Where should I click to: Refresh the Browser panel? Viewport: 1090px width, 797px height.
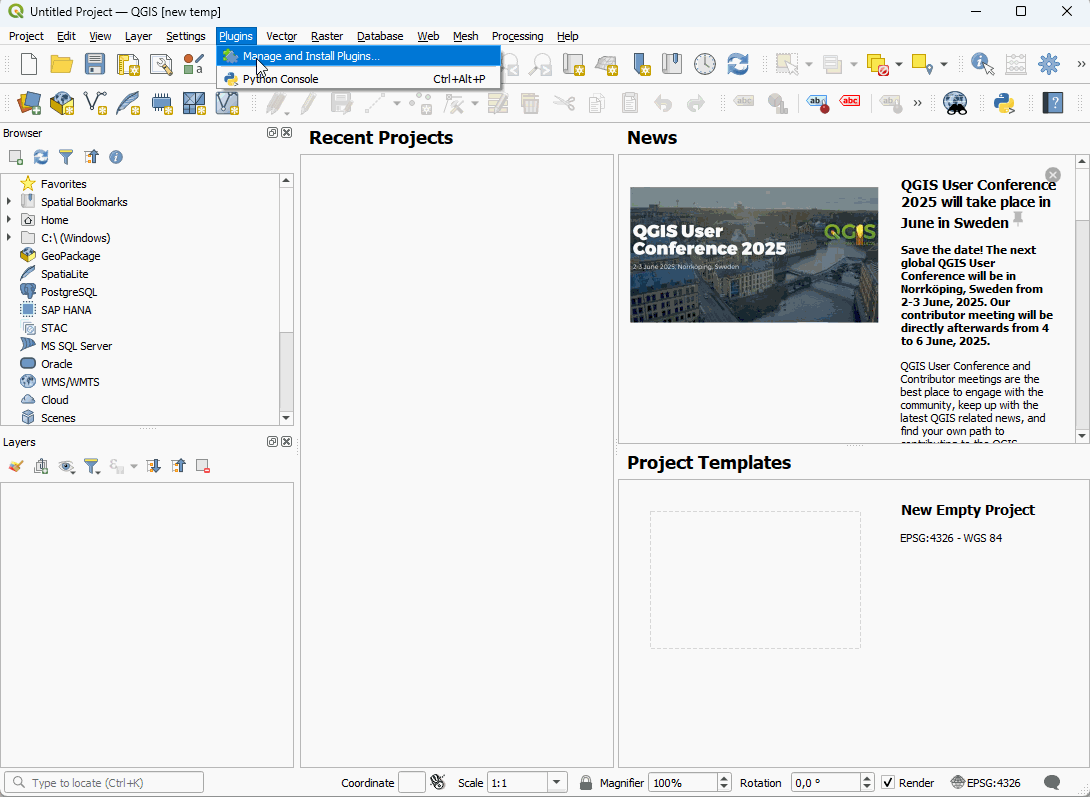(x=41, y=157)
